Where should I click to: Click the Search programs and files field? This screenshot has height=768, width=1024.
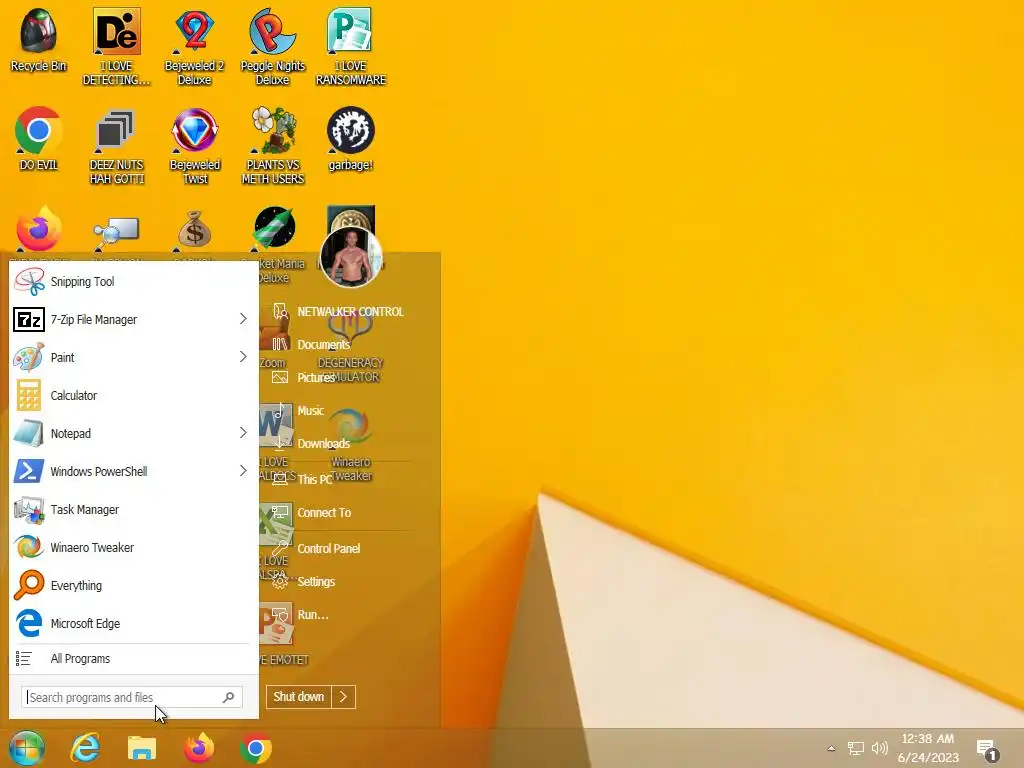tap(132, 697)
